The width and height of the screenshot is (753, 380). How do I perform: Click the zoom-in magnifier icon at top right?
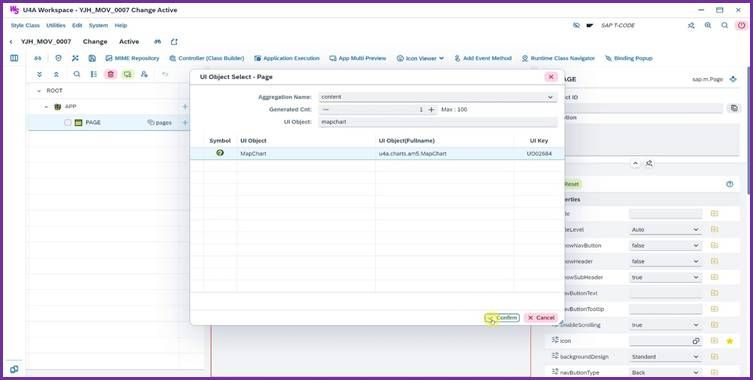[x=708, y=25]
